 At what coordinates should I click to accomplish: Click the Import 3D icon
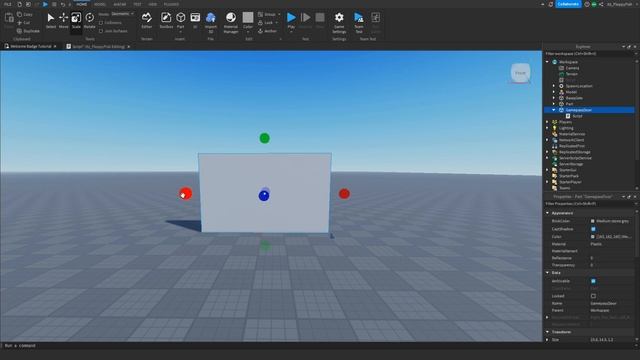pyautogui.click(x=211, y=18)
